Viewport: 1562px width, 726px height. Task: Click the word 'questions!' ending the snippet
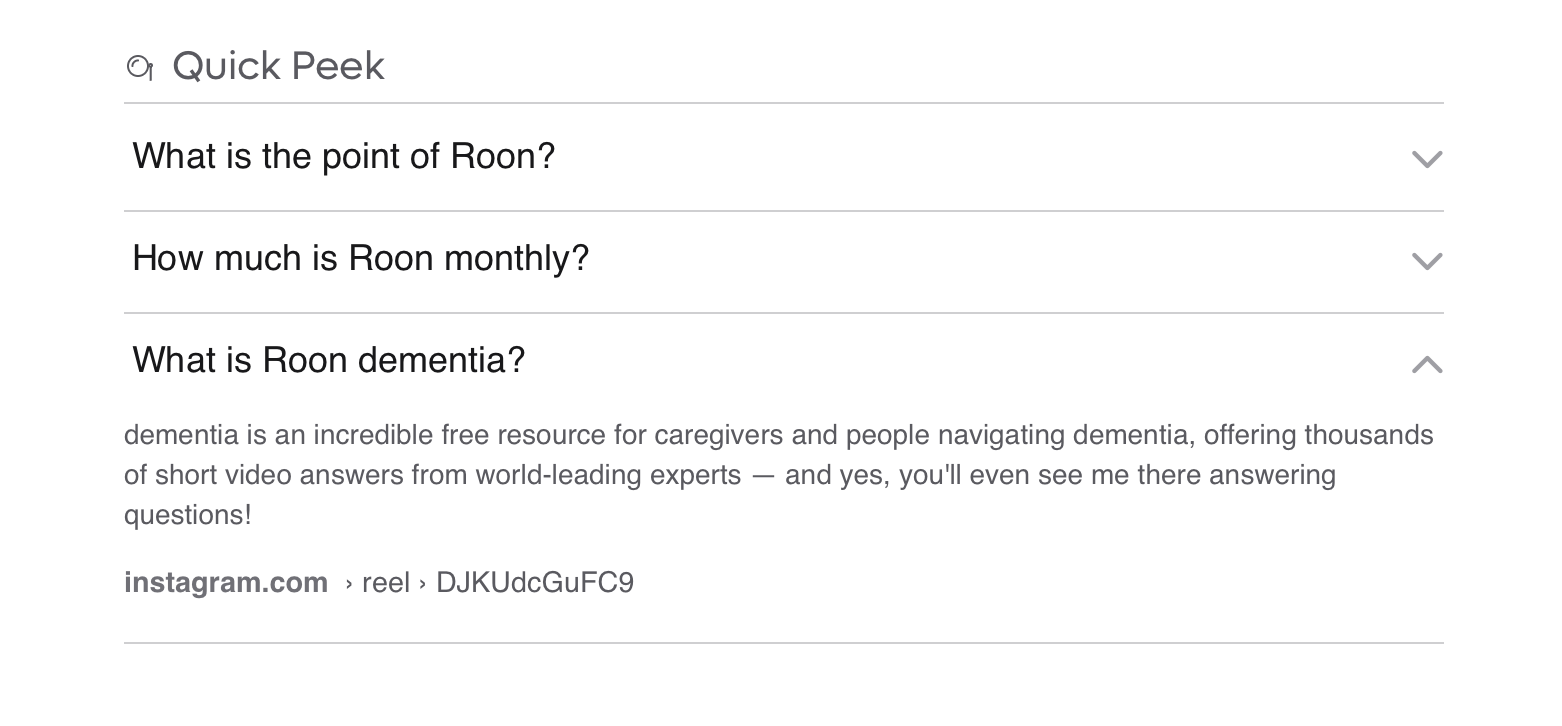(188, 515)
